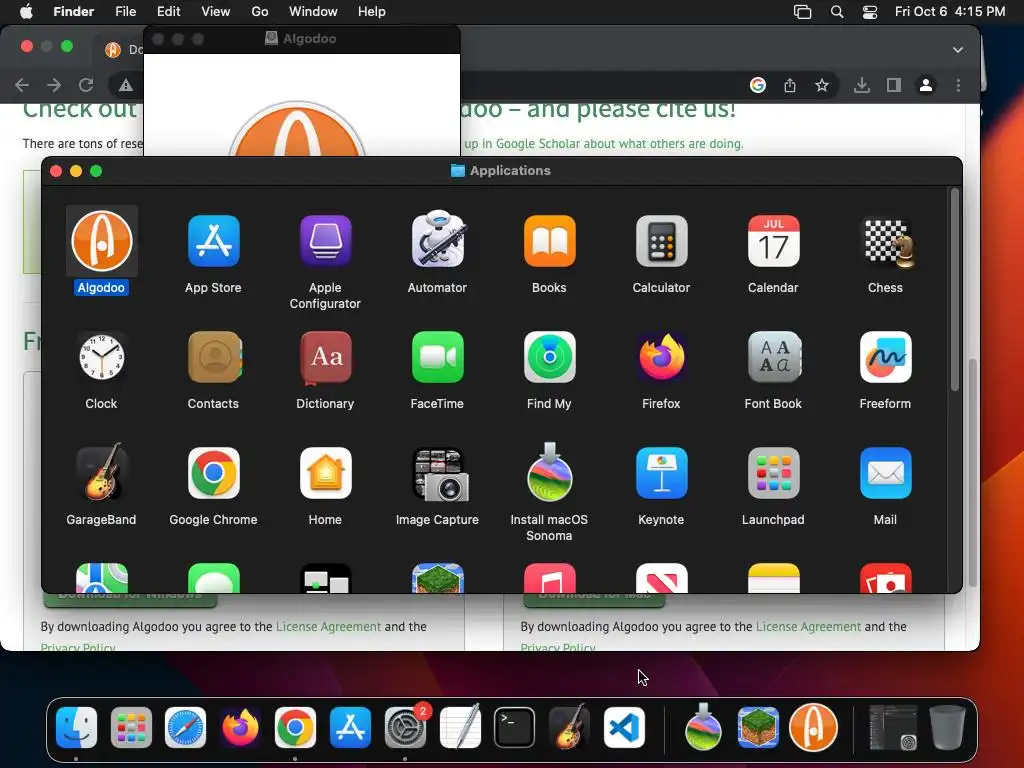Open Terminal from the Dock
Screen dimensions: 1024x768
click(x=515, y=728)
